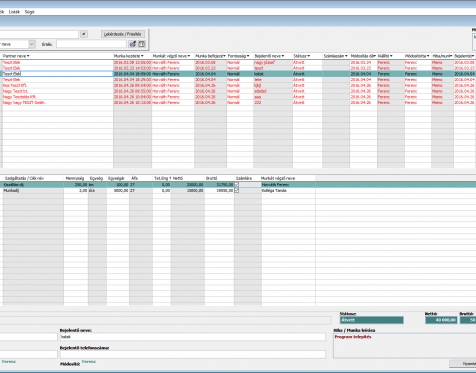Click the '222' reporter cell

point(273,103)
